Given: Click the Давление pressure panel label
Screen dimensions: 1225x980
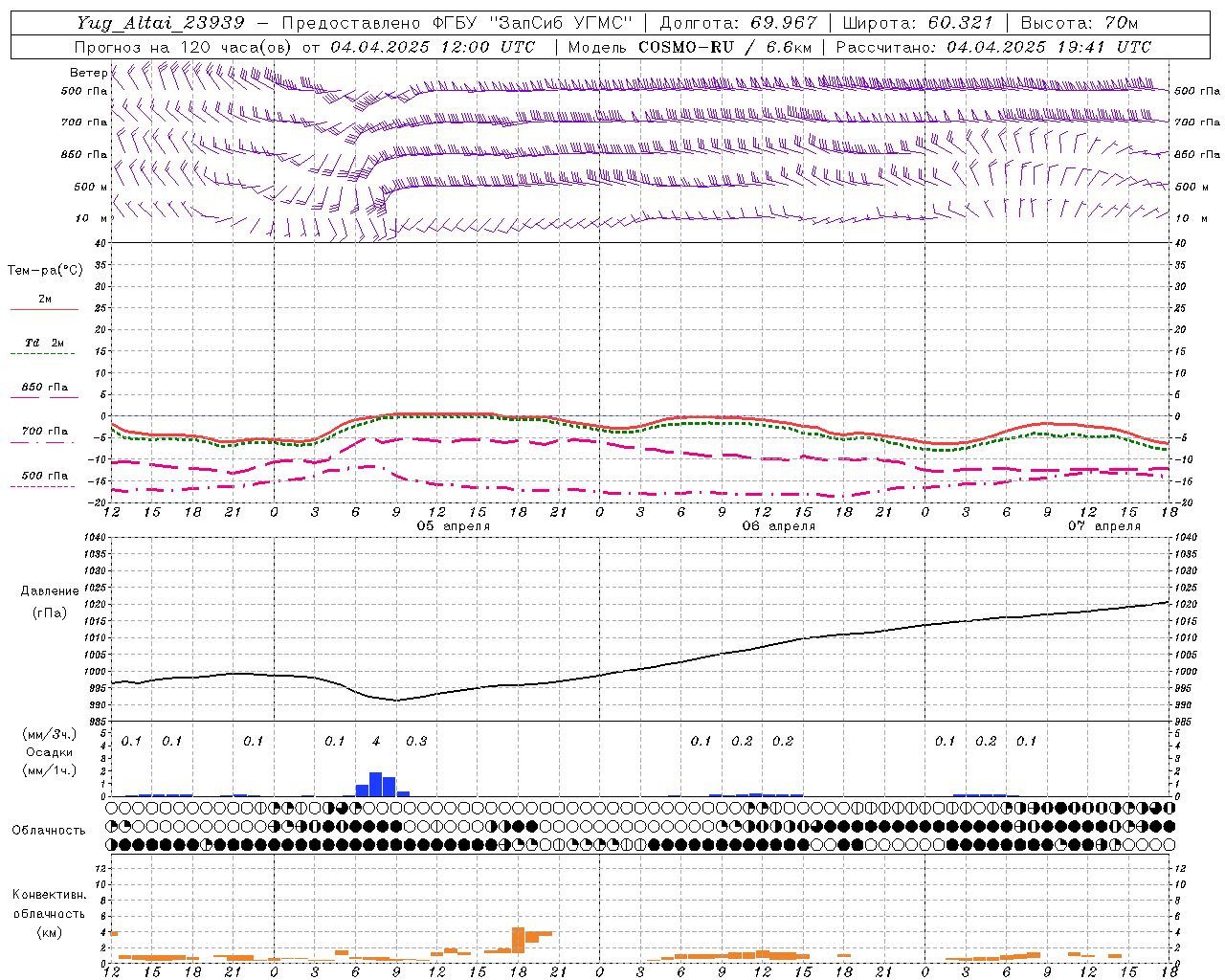Looking at the screenshot, I should pos(50,591).
